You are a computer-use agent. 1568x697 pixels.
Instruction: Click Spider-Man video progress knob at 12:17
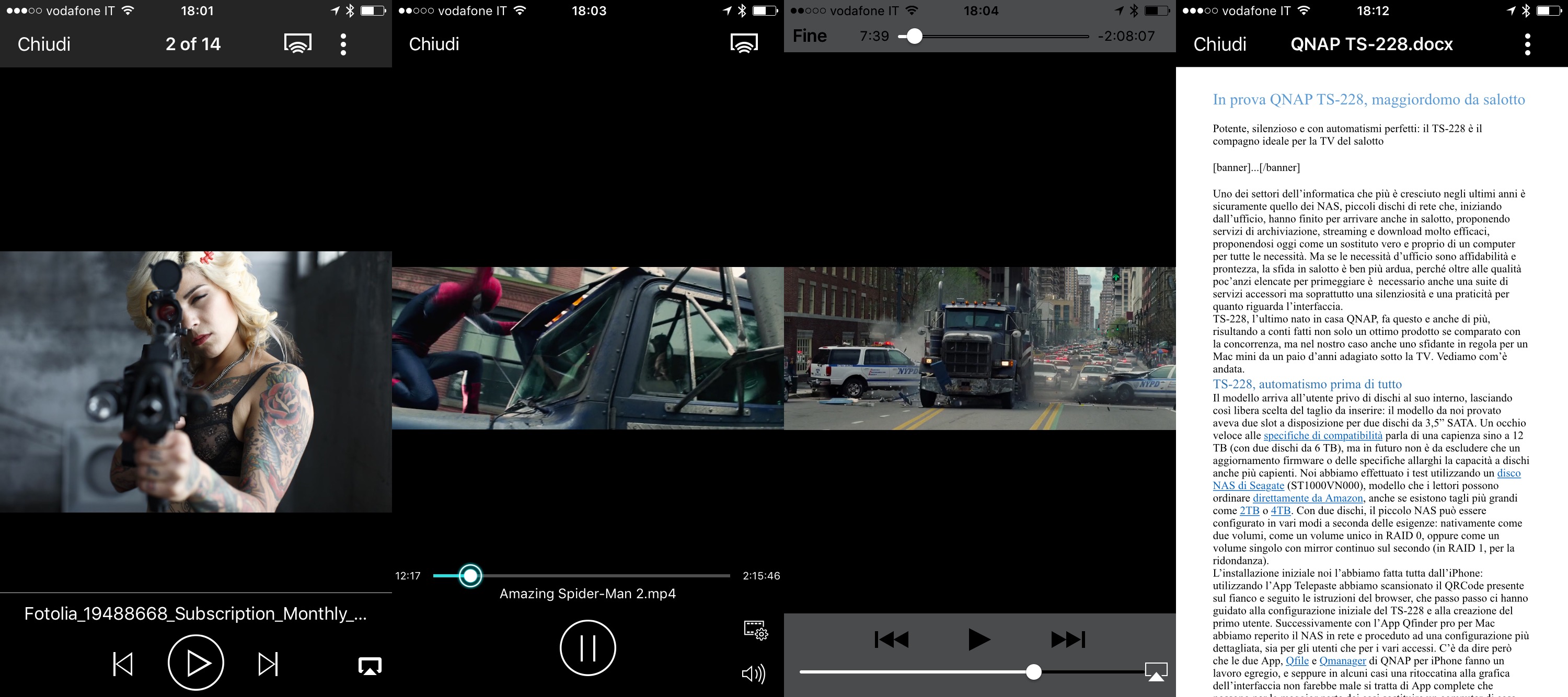[x=470, y=575]
